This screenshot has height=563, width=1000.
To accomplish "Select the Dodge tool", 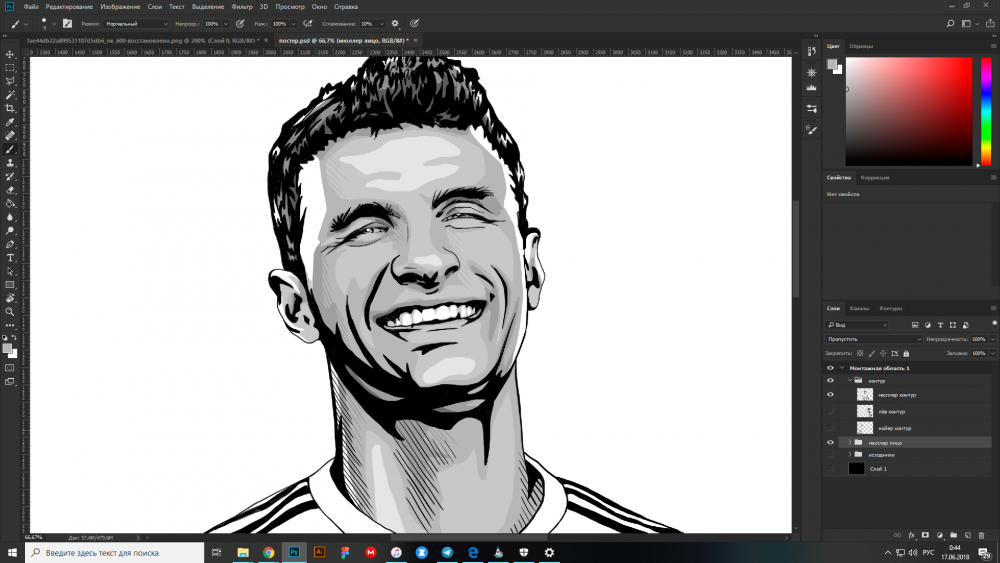I will [10, 230].
